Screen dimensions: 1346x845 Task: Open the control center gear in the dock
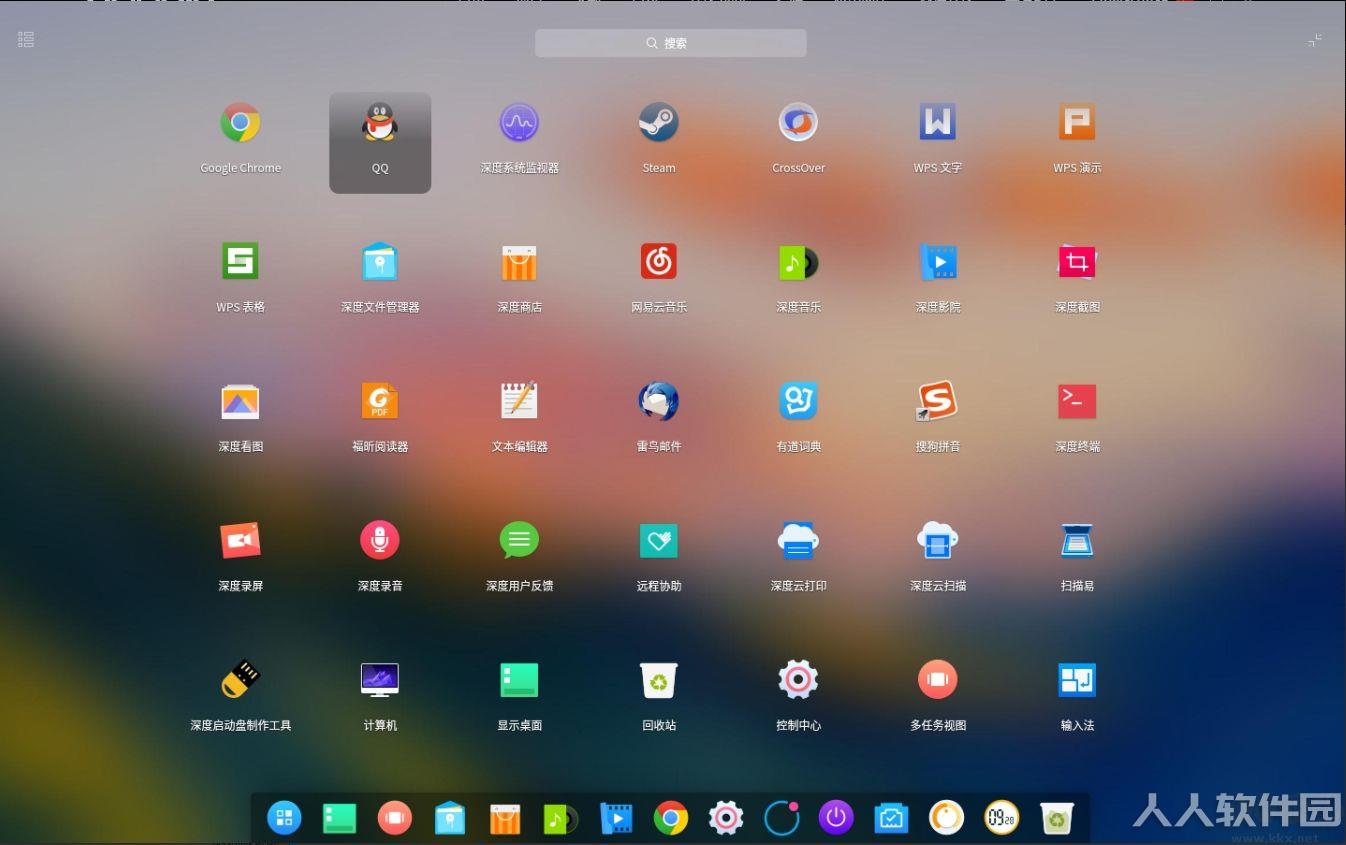coord(726,819)
